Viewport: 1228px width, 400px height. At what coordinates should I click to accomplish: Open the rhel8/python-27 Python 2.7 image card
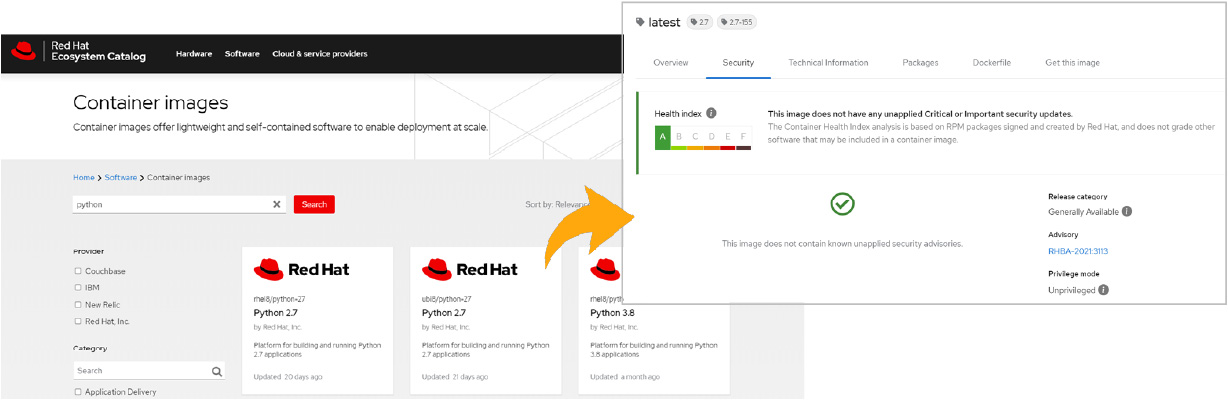click(317, 320)
